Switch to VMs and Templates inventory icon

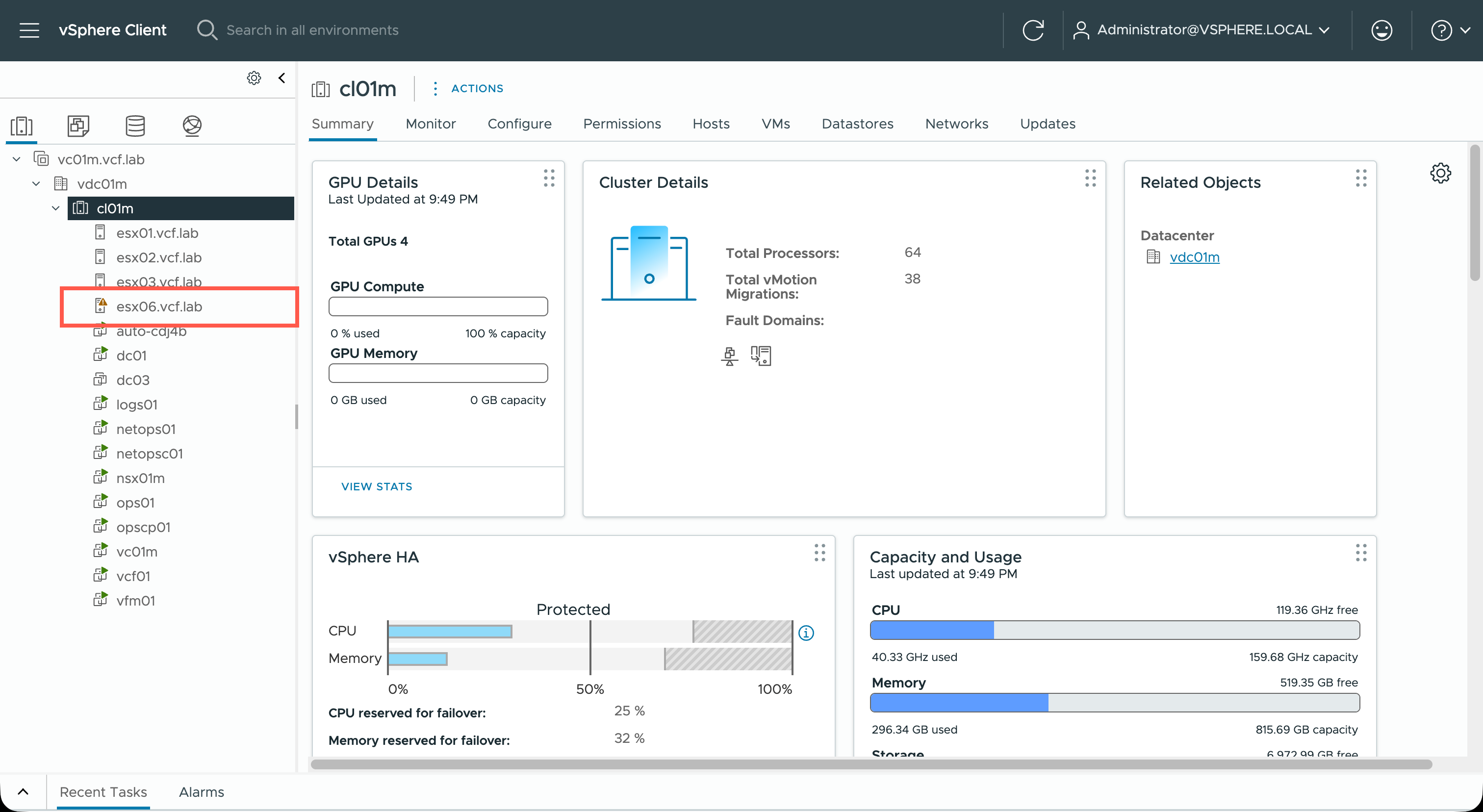pyautogui.click(x=78, y=126)
